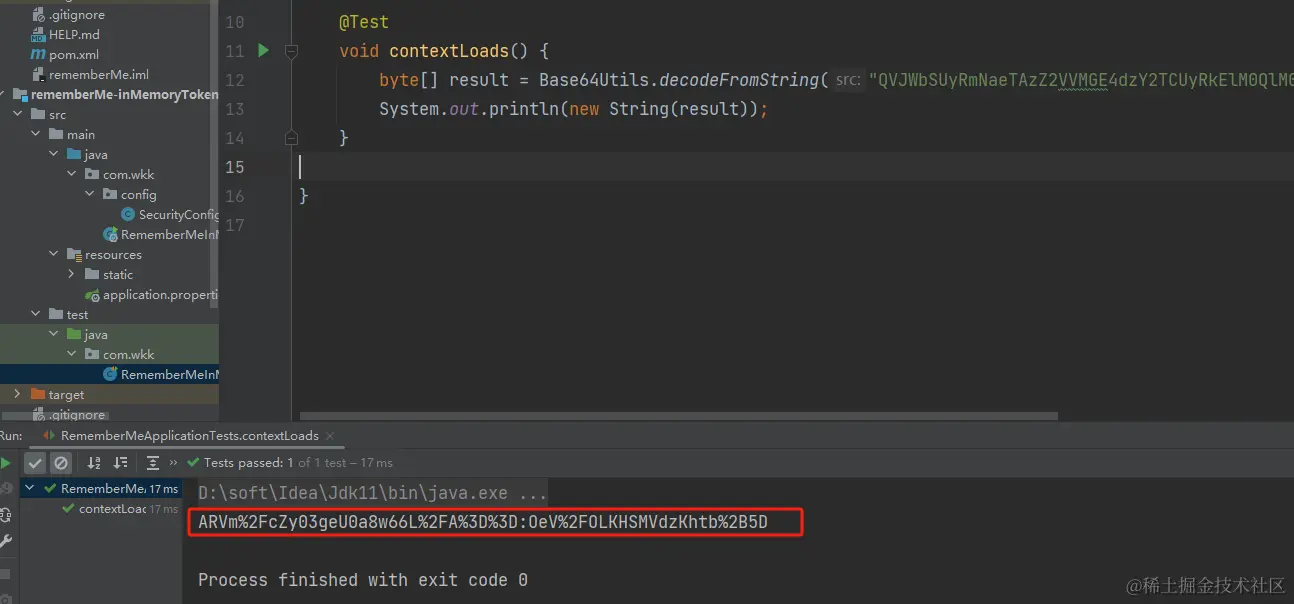The height and width of the screenshot is (604, 1294).
Task: Click the 'Tests passed: 1 of 1 test' status
Action: [x=298, y=463]
